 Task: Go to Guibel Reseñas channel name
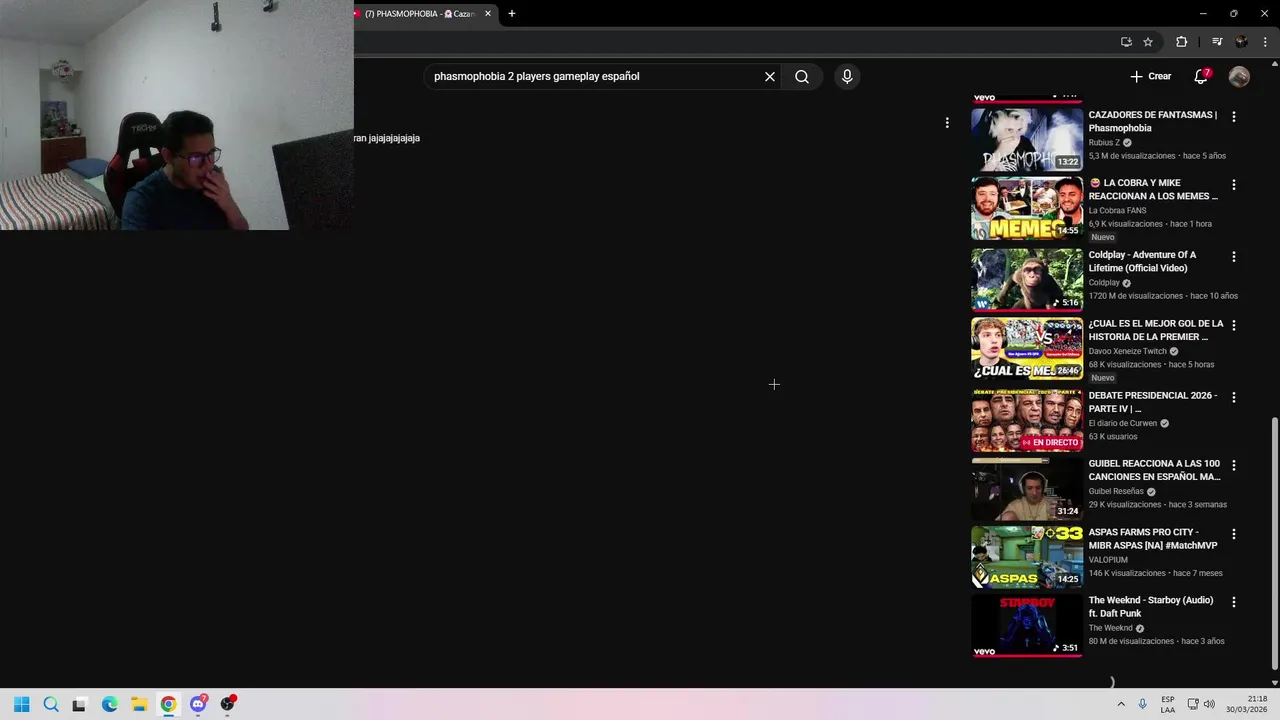[x=1115, y=491]
